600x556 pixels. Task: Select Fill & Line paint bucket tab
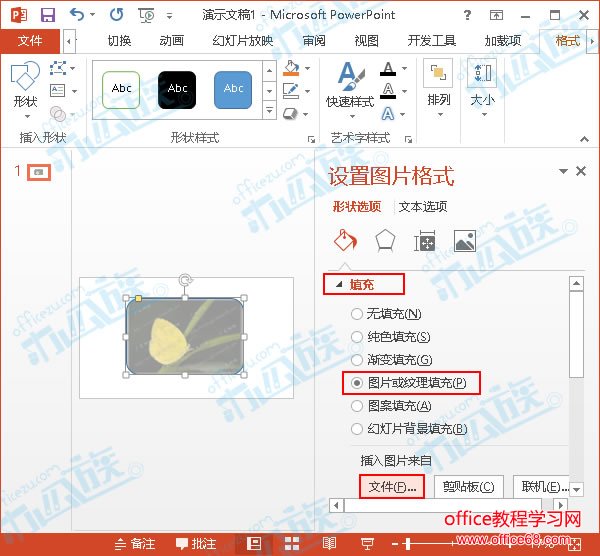(x=345, y=241)
